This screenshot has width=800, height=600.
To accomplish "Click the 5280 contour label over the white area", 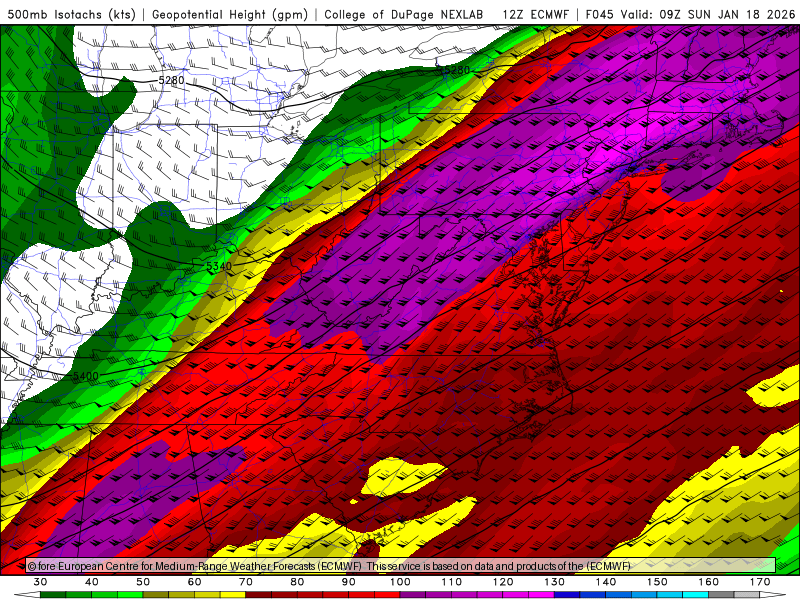I will point(171,80).
